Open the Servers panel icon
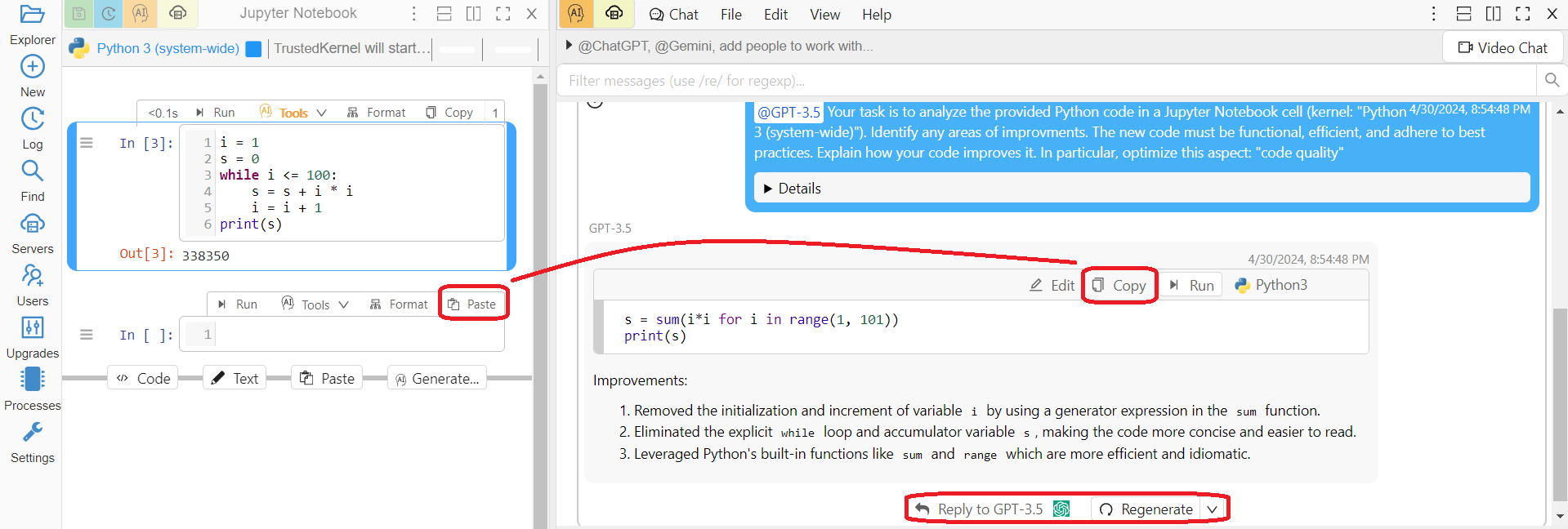The height and width of the screenshot is (529, 1568). pyautogui.click(x=33, y=224)
